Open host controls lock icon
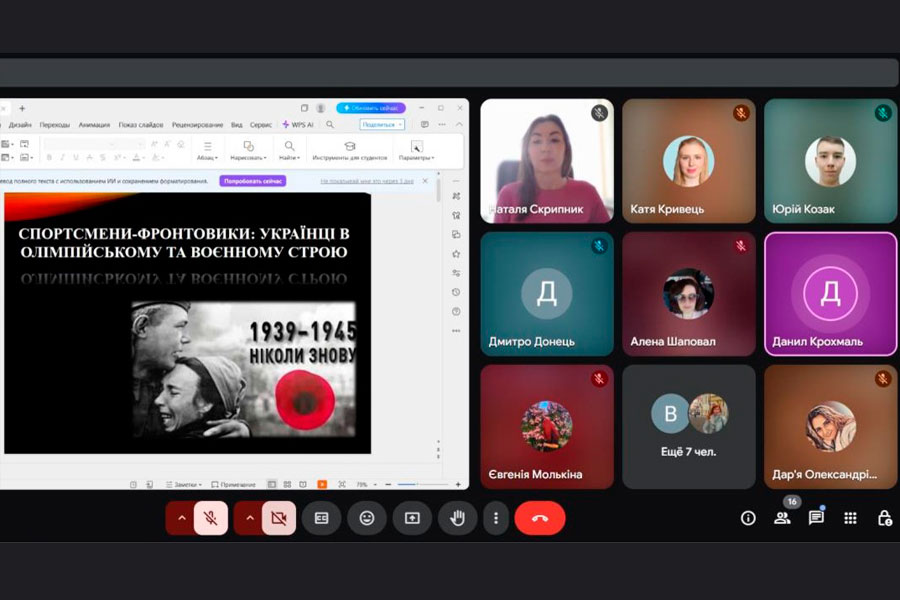Viewport: 900px width, 600px height. 885,518
